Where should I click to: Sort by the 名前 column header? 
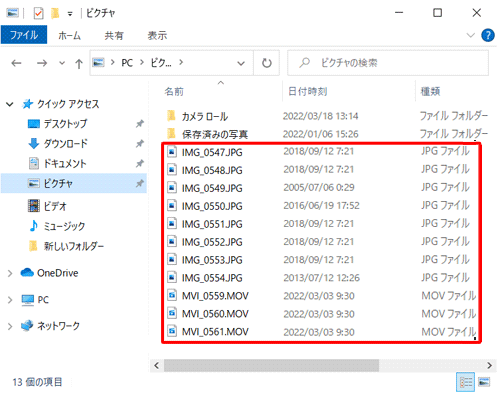point(174,91)
